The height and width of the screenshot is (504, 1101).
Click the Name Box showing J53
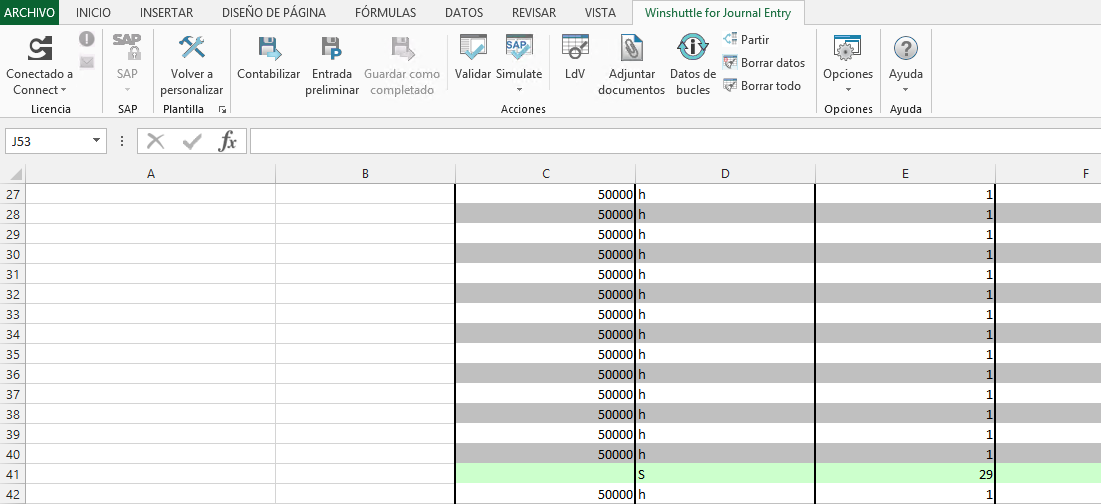pos(48,141)
